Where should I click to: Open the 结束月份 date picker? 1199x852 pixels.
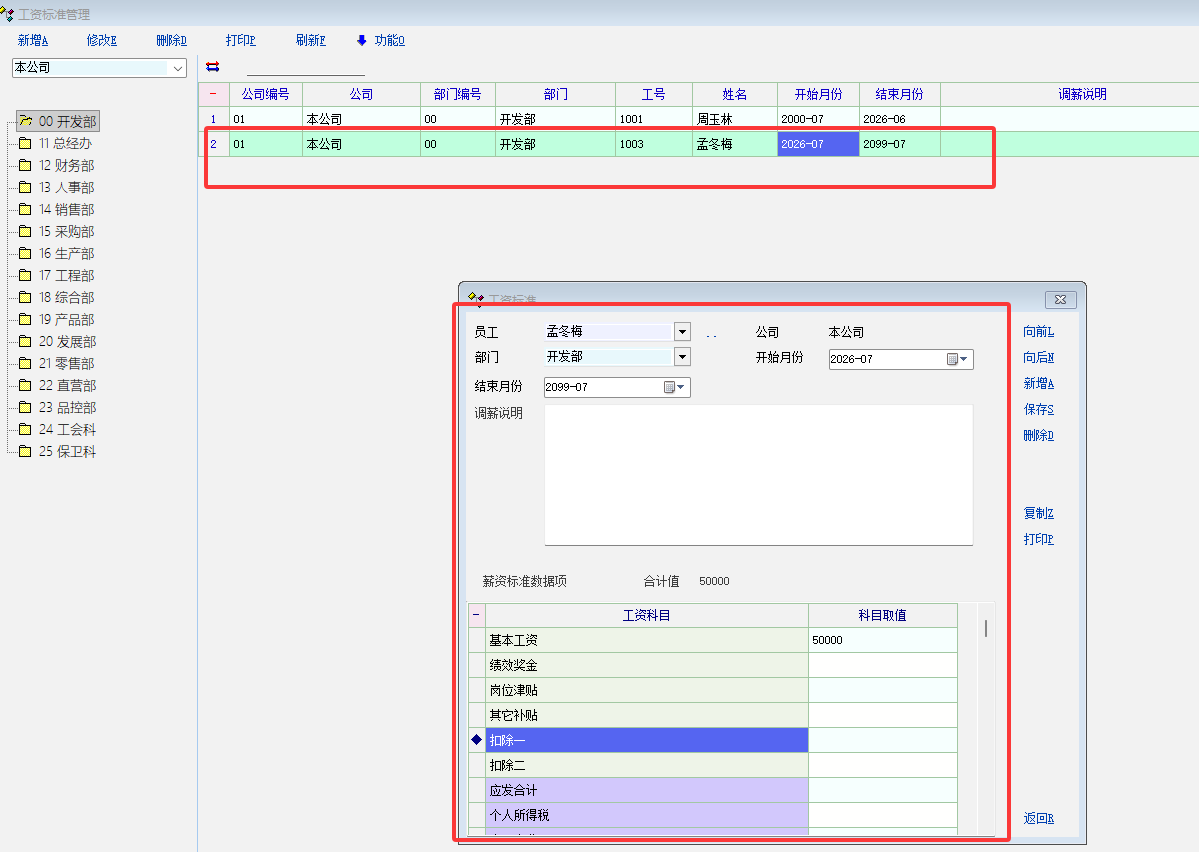674,388
